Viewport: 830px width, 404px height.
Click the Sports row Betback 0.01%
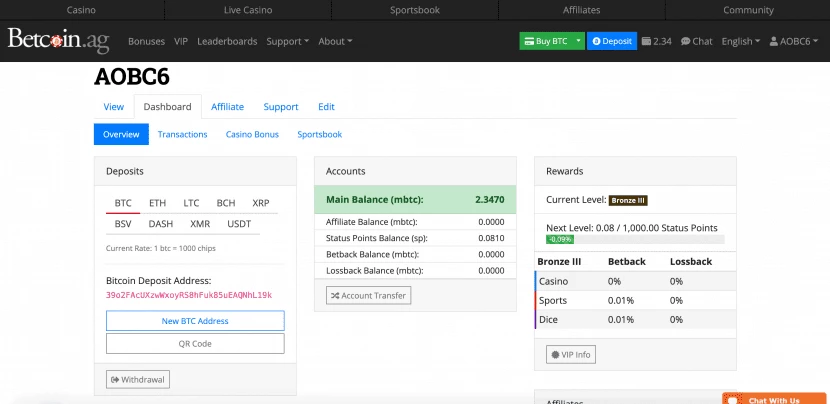(x=621, y=300)
